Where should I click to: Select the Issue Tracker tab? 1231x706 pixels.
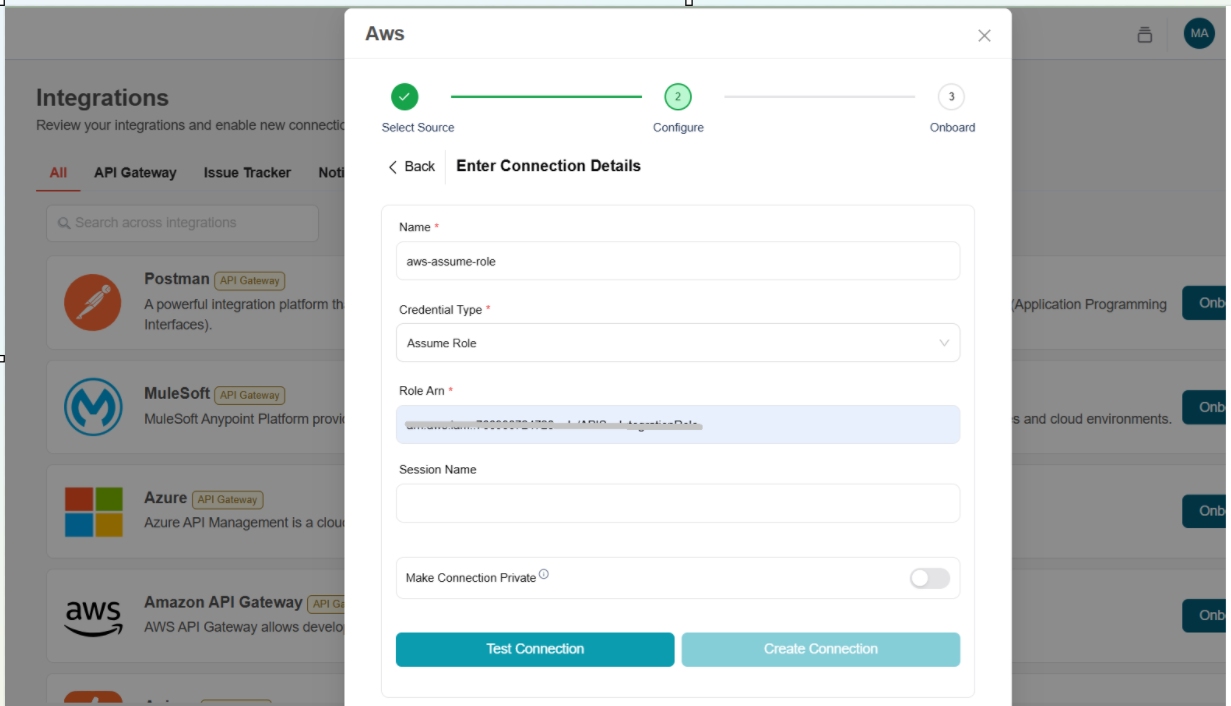[247, 173]
